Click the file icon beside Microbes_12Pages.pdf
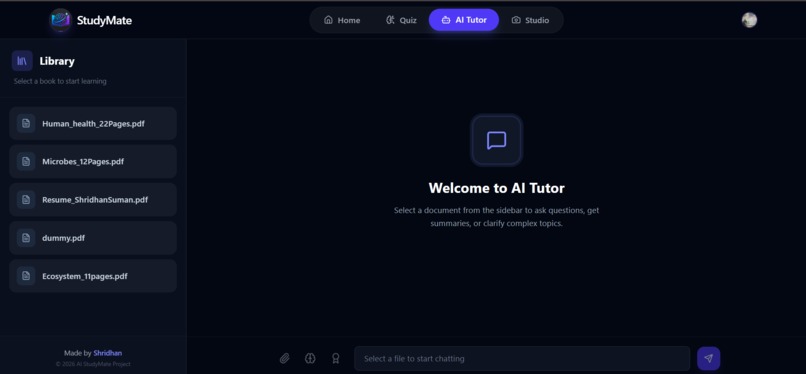Viewport: 806px width, 374px height. coord(26,161)
